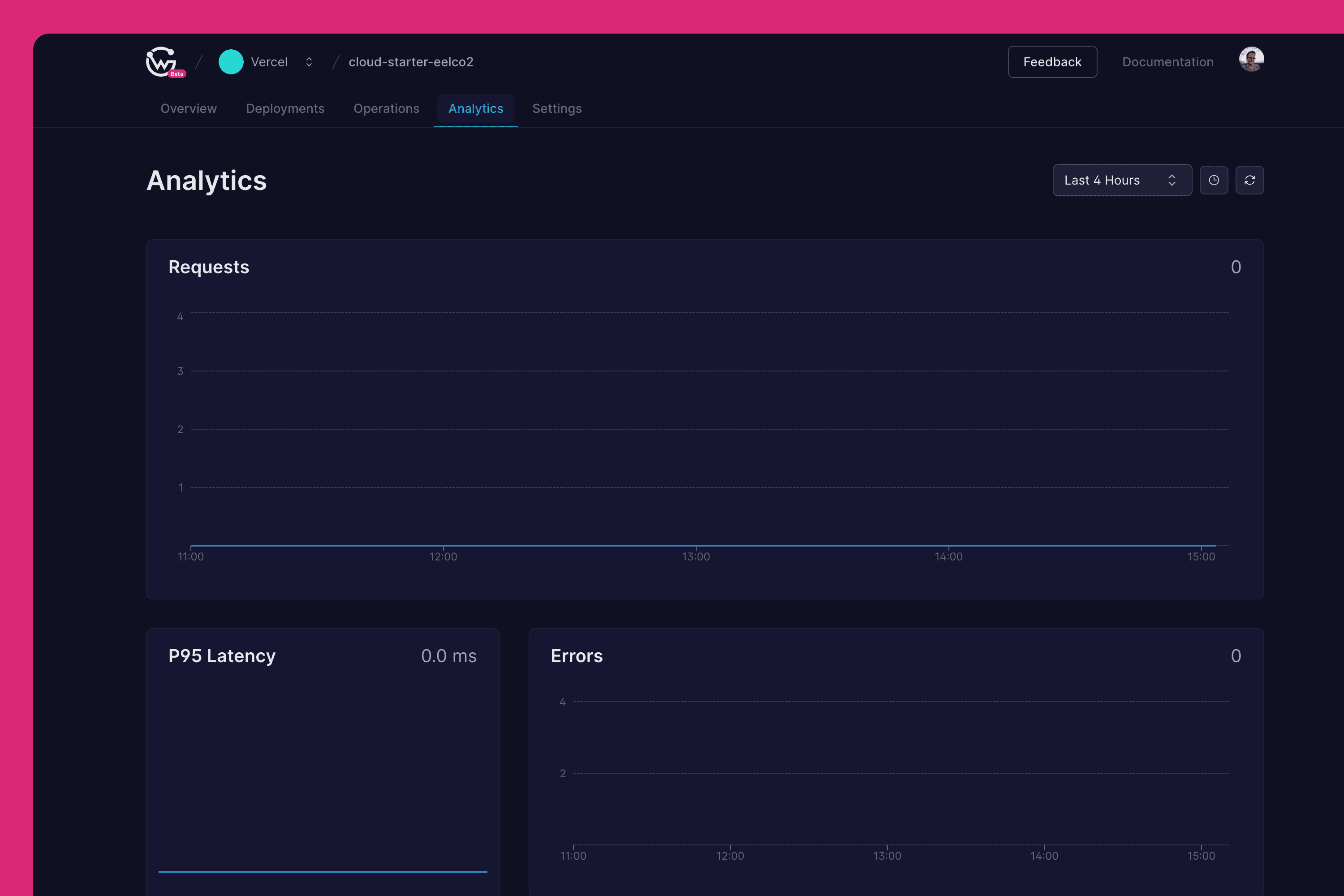Open the Documentation link
Screen dimensions: 1344x896
click(1167, 62)
